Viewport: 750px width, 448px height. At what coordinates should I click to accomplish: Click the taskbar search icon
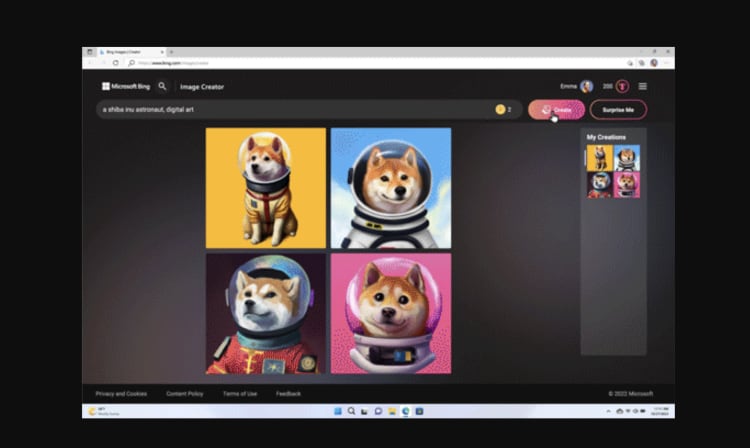click(x=351, y=411)
